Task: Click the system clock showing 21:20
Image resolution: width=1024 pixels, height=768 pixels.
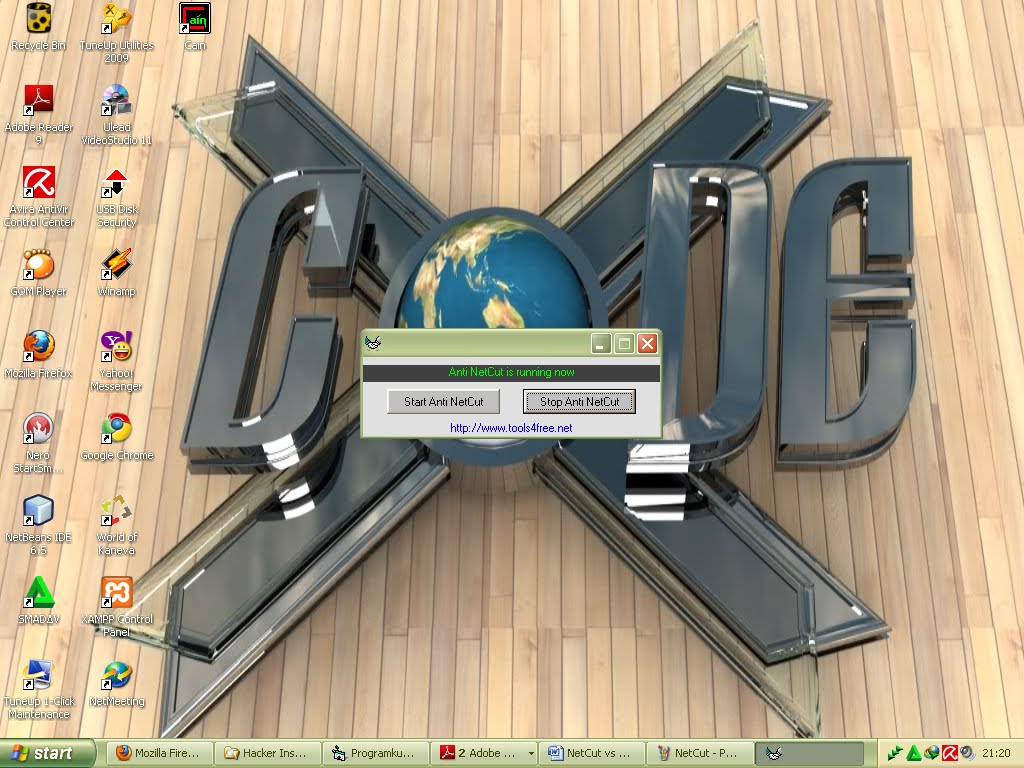Action: pyautogui.click(x=996, y=753)
